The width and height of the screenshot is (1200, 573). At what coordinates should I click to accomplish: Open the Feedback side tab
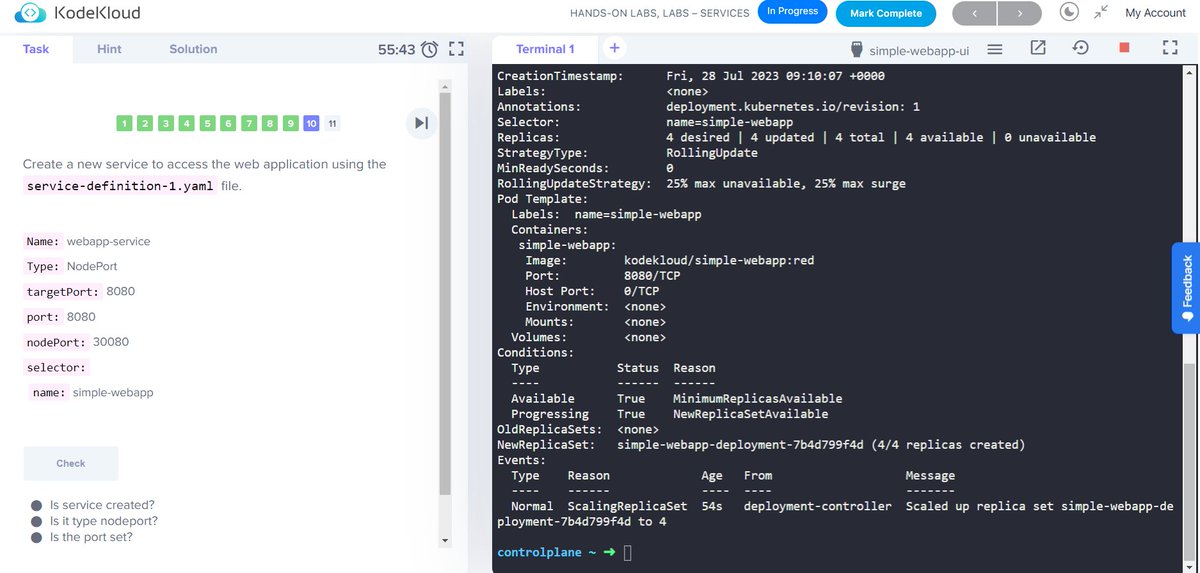coord(1186,287)
